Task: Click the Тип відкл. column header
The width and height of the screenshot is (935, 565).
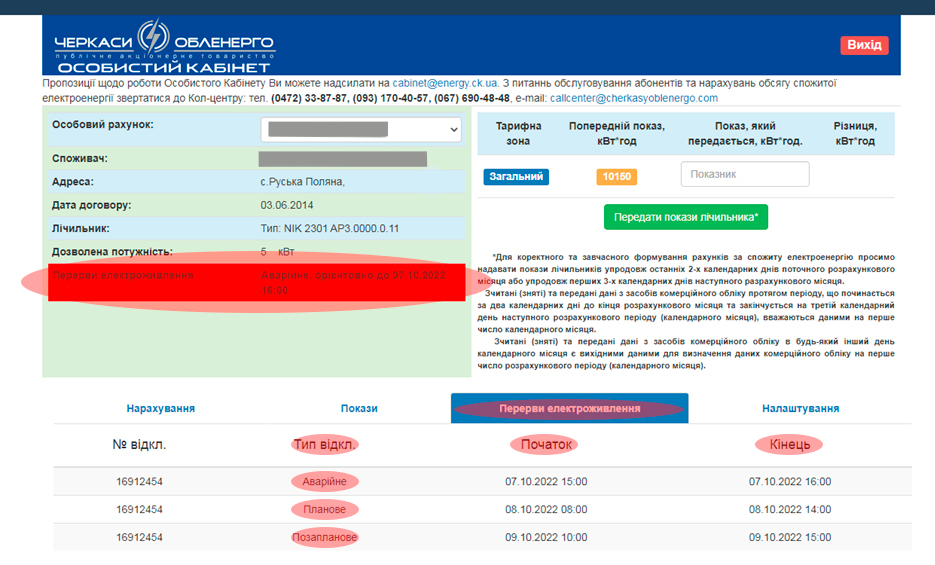Action: pyautogui.click(x=325, y=444)
